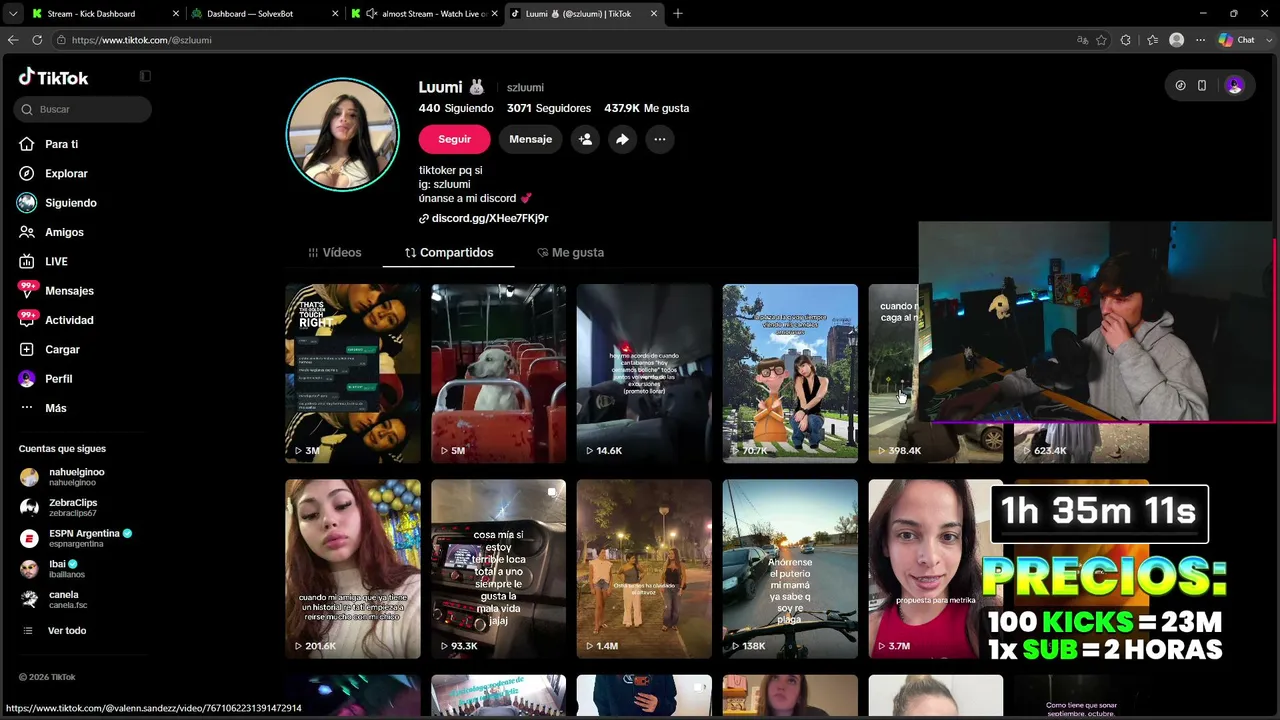
Task: Open the video with 14.6K views
Action: click(644, 373)
